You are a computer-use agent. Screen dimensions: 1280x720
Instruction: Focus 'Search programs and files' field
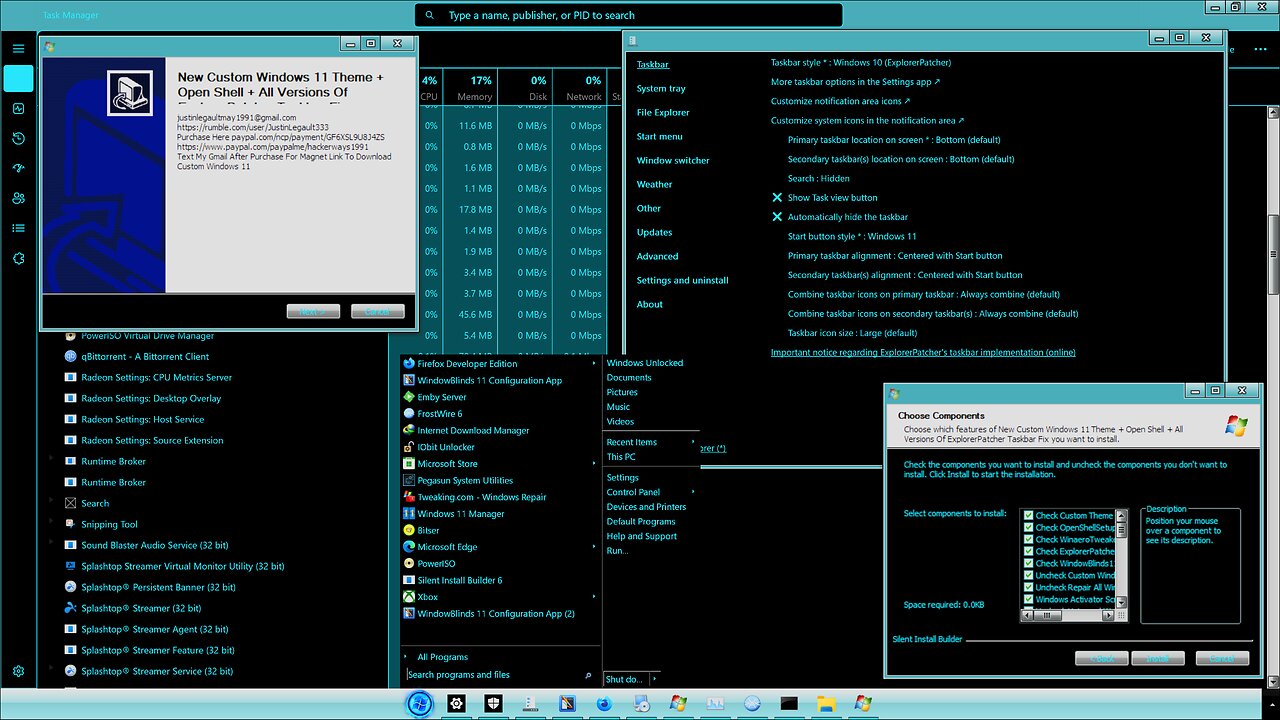coord(501,675)
